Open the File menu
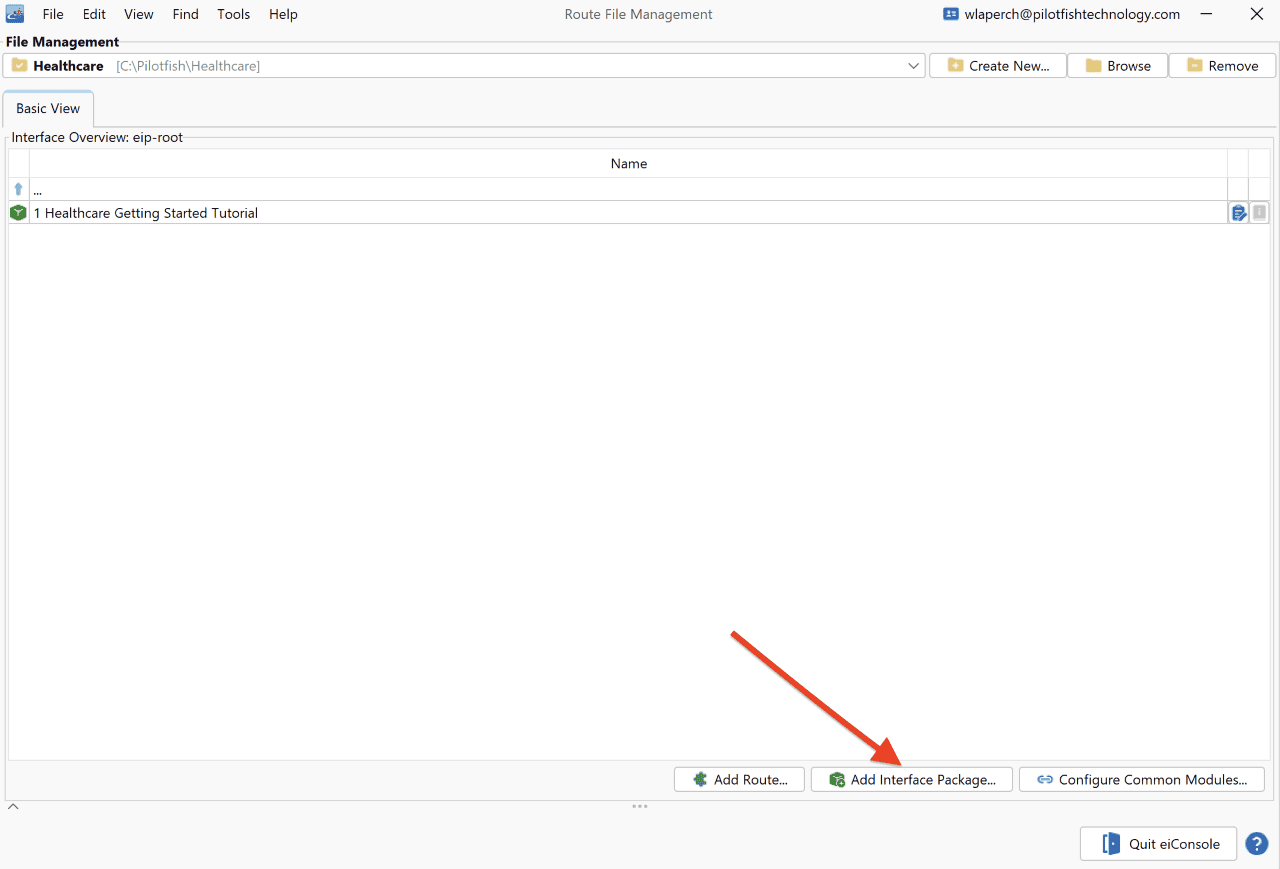This screenshot has height=869, width=1280. (x=53, y=14)
